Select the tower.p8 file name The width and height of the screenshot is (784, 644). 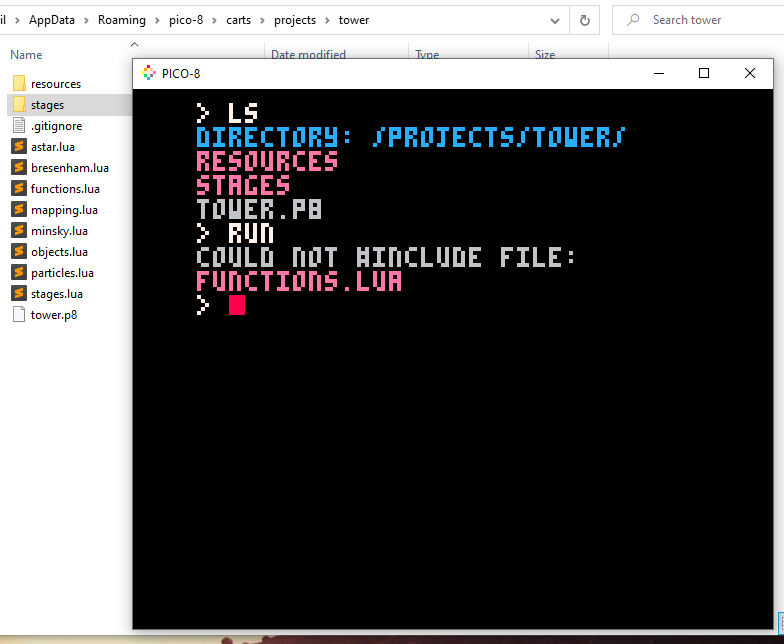pyautogui.click(x=54, y=315)
